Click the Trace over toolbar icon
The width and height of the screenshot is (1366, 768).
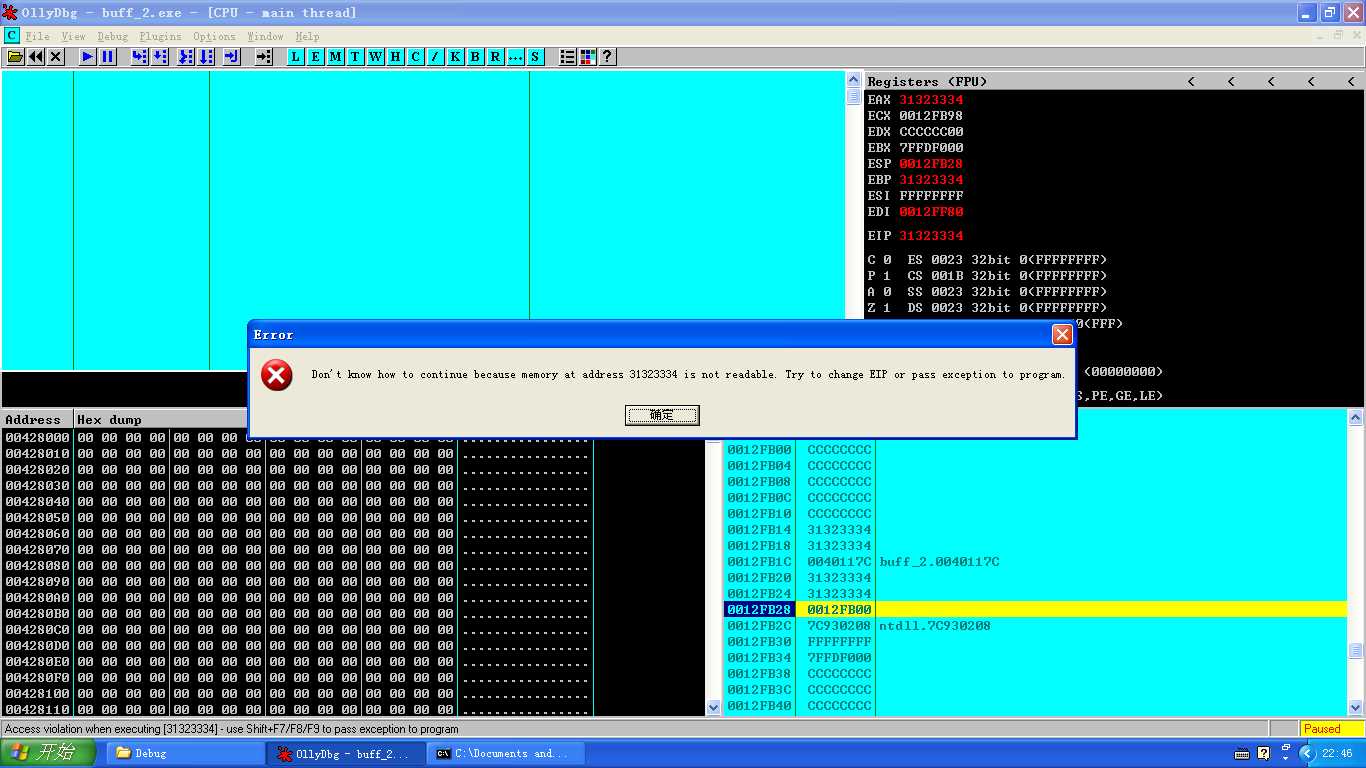pyautogui.click(x=206, y=57)
